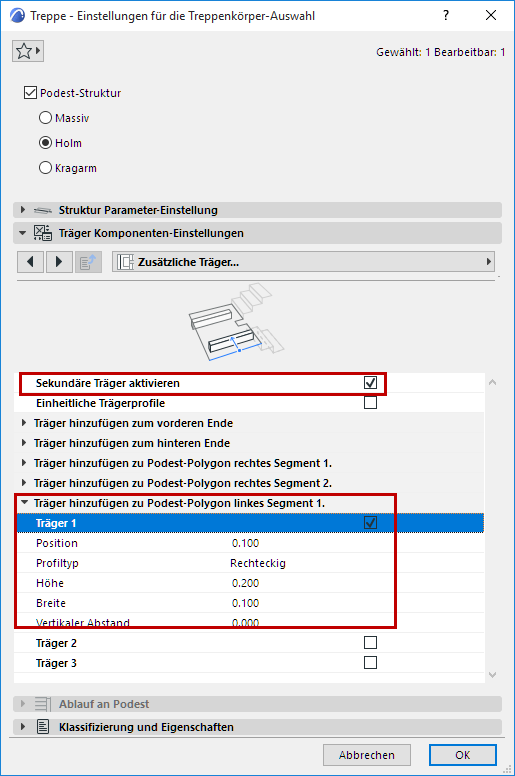Select the Kragarm radio option
The width and height of the screenshot is (515, 776).
click(45, 168)
